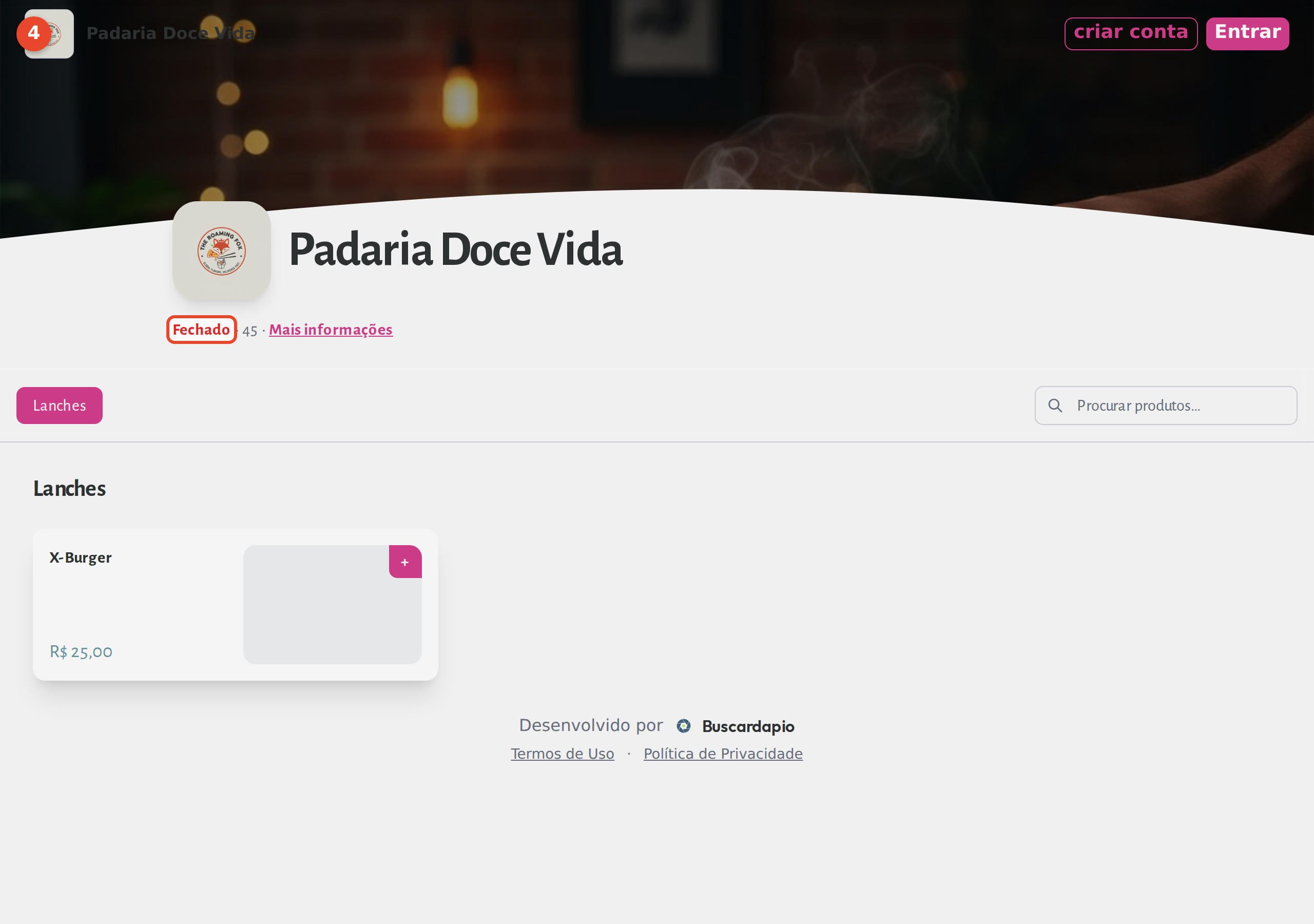
Task: Click the Buscardapio brand name
Action: (x=748, y=726)
